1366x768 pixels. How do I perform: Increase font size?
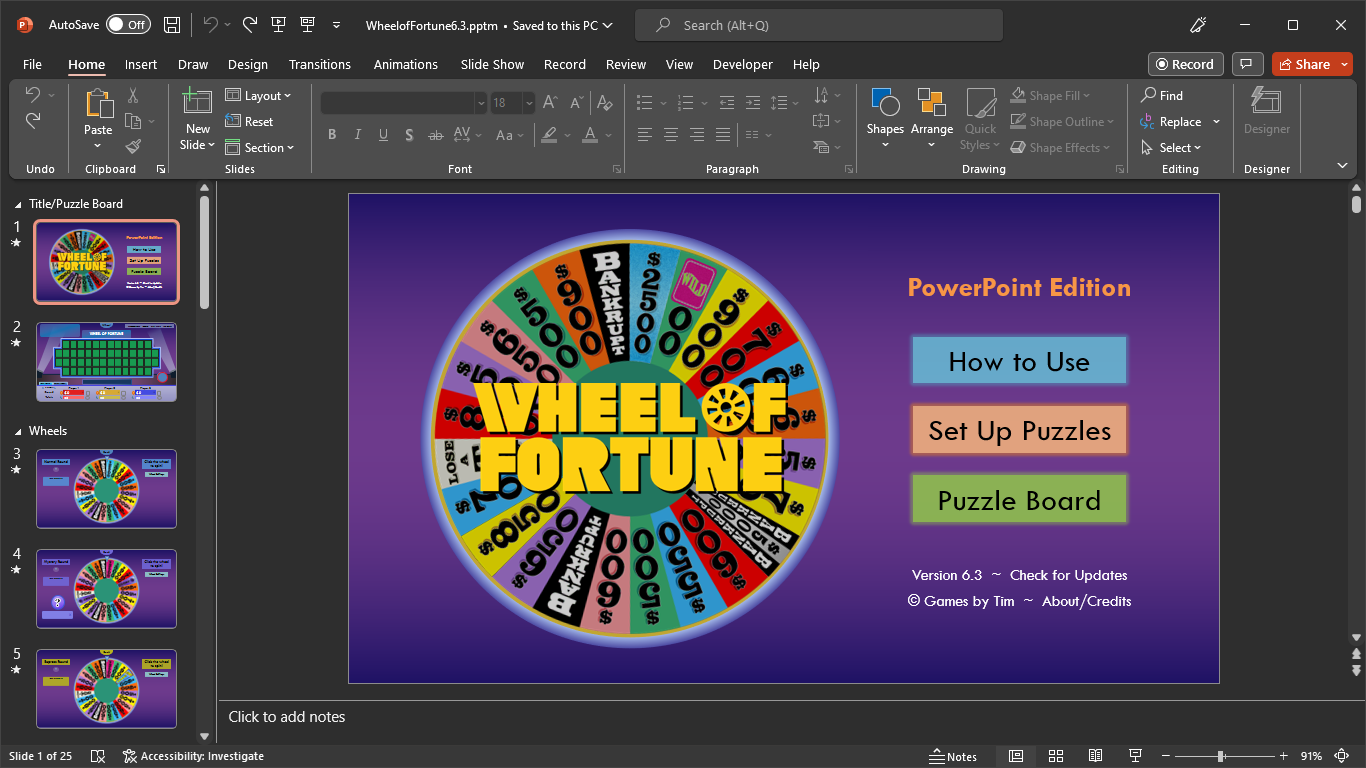tap(552, 103)
